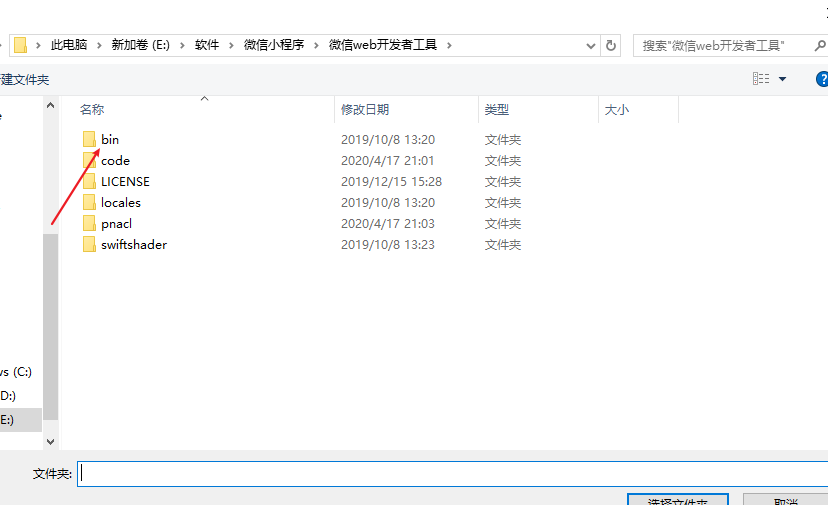Click swiftshader folder name
828x505 pixels.
tap(134, 245)
